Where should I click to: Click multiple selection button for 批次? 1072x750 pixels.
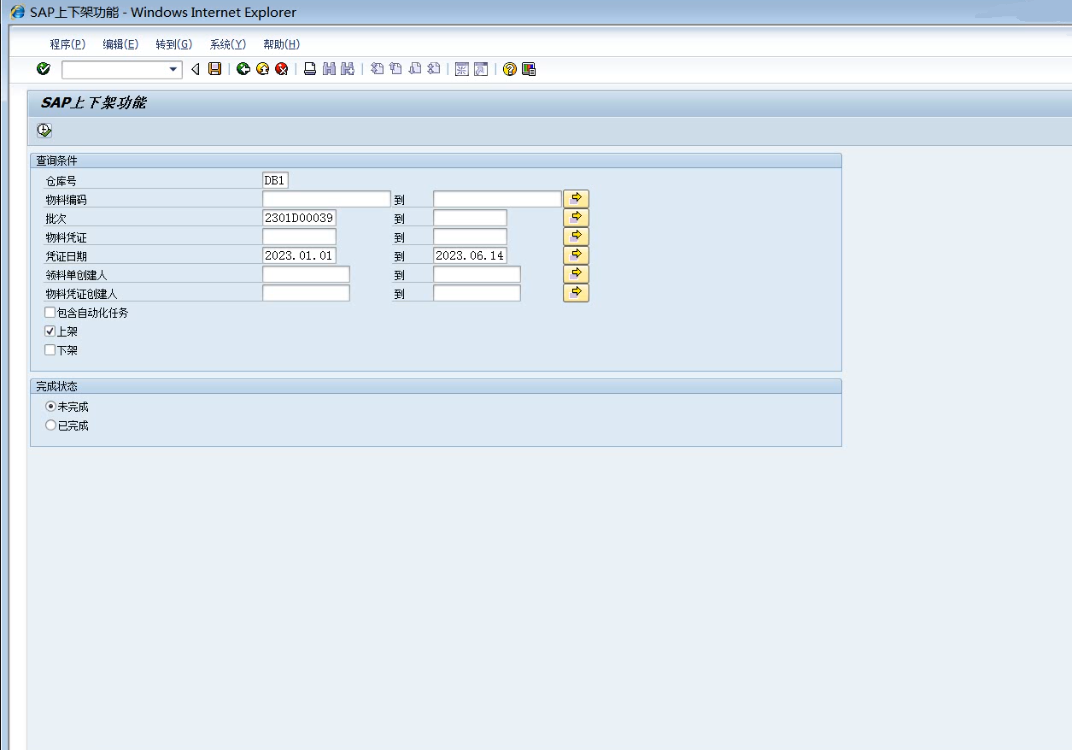(576, 217)
